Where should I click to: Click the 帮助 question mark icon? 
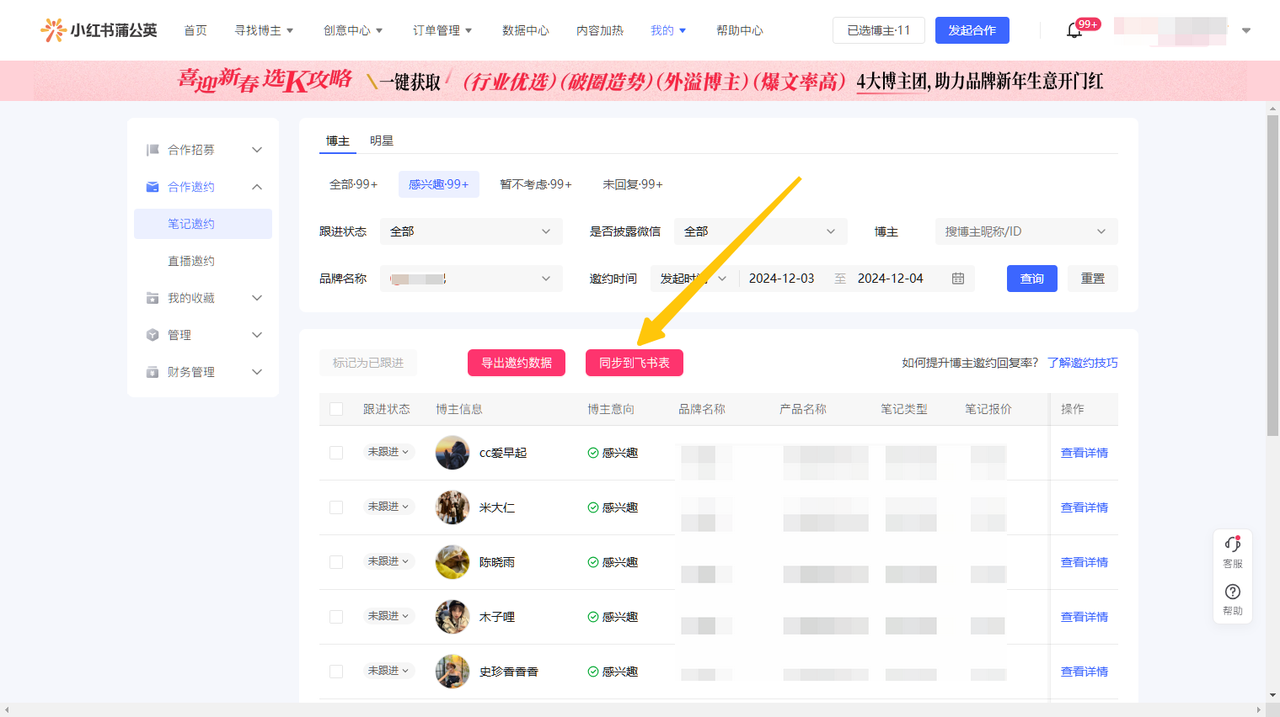pyautogui.click(x=1232, y=592)
